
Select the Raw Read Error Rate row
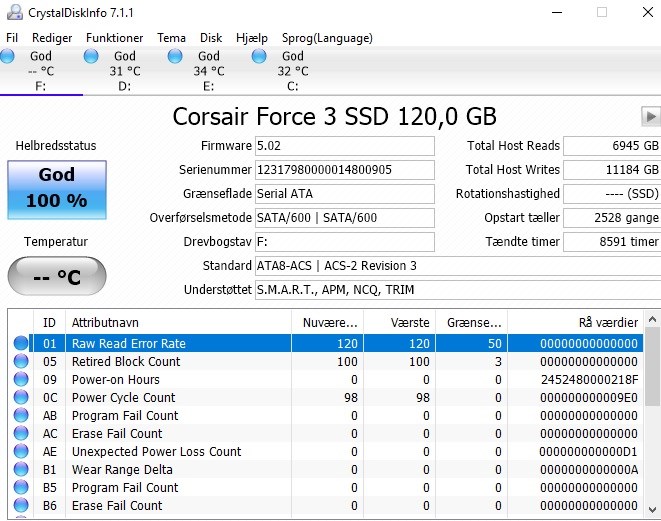point(325,343)
